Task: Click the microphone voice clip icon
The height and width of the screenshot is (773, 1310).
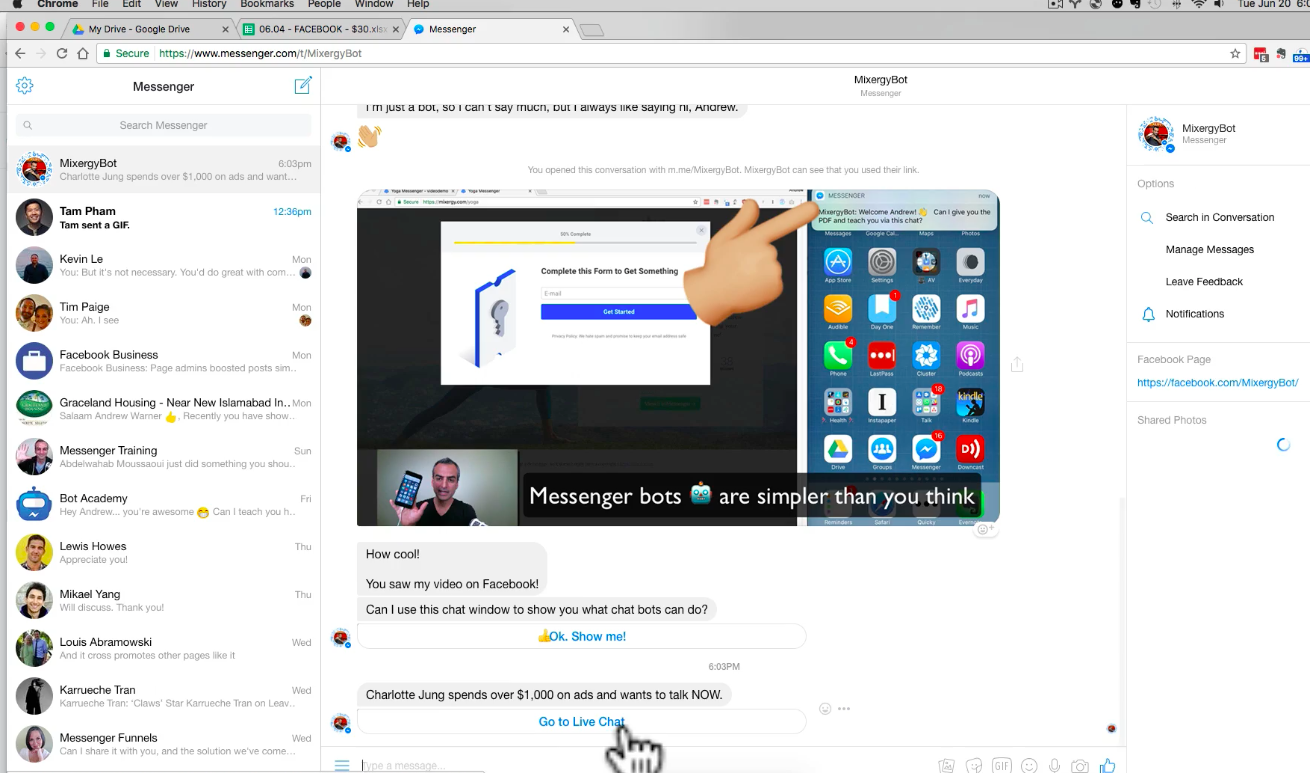Action: 1054,766
